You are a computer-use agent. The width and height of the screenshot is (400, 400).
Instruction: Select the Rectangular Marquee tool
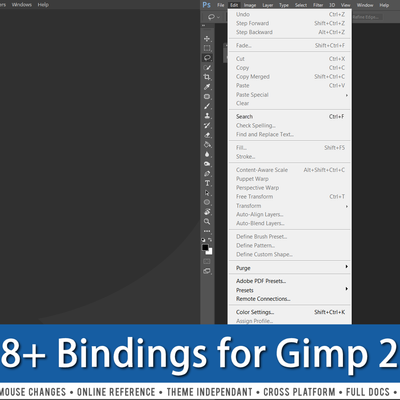click(x=207, y=48)
